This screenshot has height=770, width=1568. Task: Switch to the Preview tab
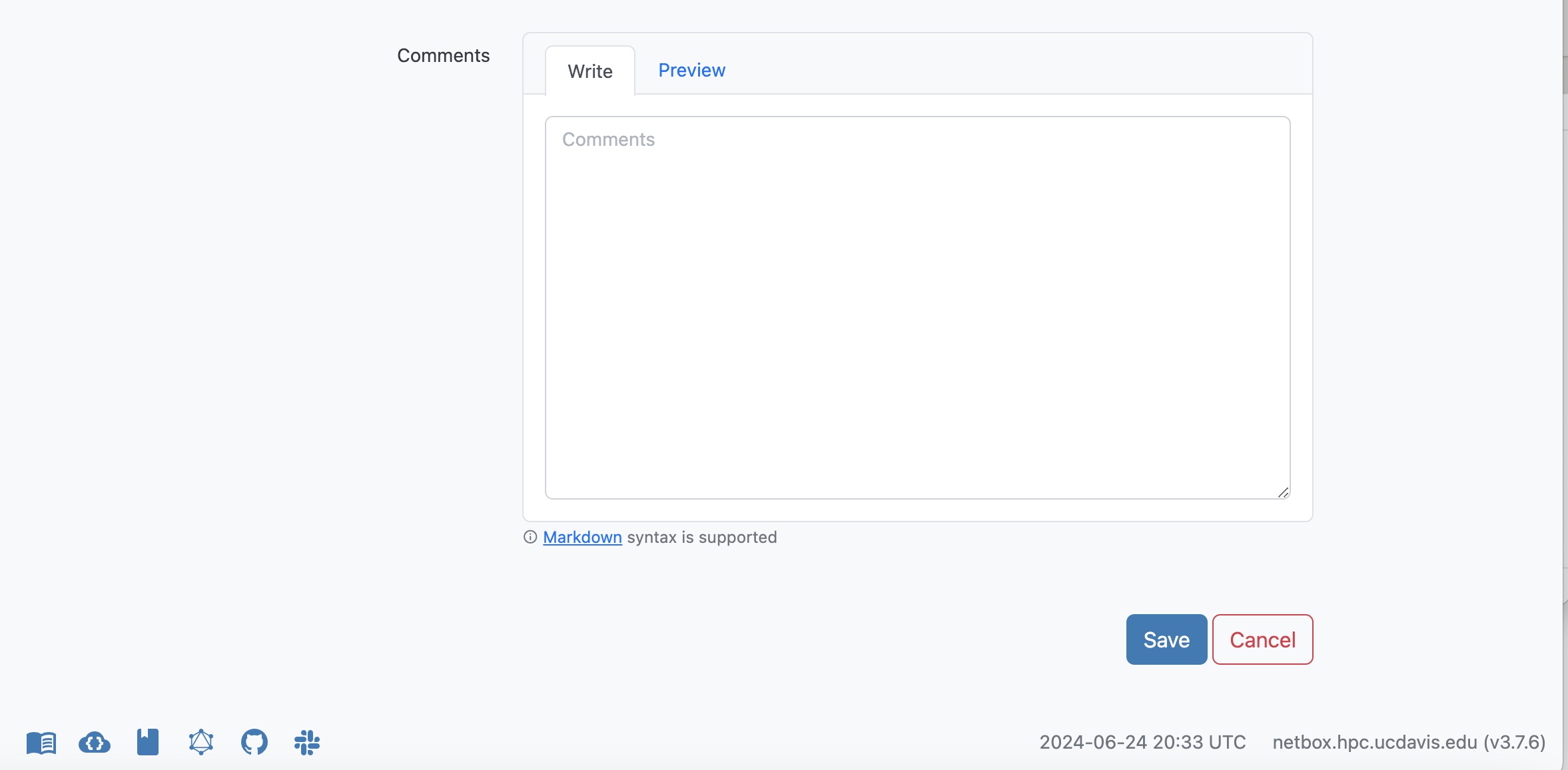coord(691,70)
